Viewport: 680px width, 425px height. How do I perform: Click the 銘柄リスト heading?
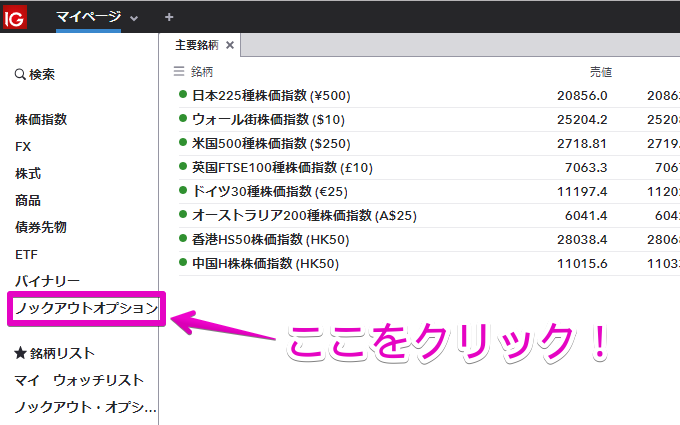54,353
